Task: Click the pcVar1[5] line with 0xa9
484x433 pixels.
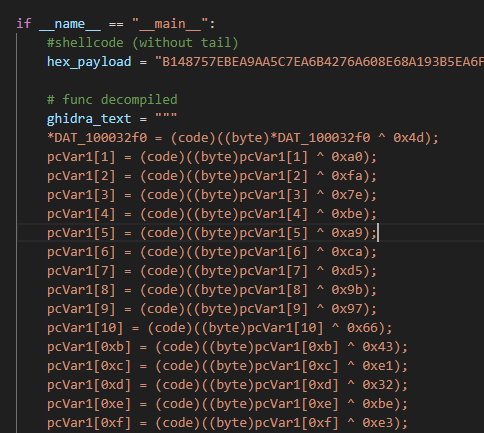Action: click(x=212, y=233)
